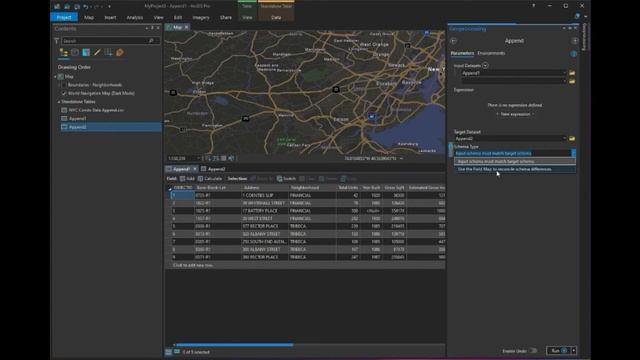The width and height of the screenshot is (640, 360).
Task: Open the map scale dropdown
Action: 198,158
